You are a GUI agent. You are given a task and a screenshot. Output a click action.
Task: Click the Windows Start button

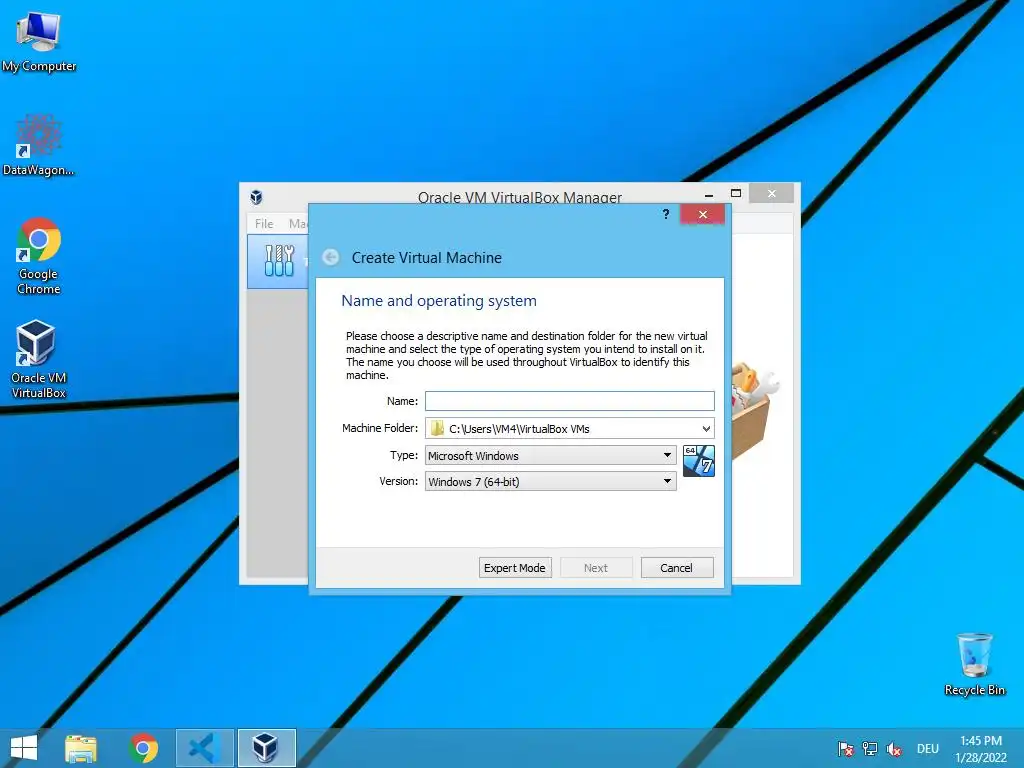point(24,748)
